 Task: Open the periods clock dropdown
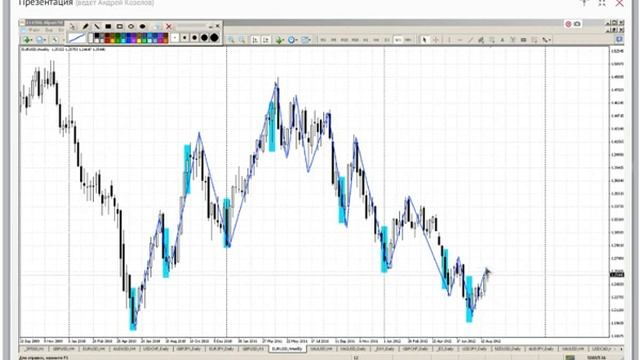[292, 40]
